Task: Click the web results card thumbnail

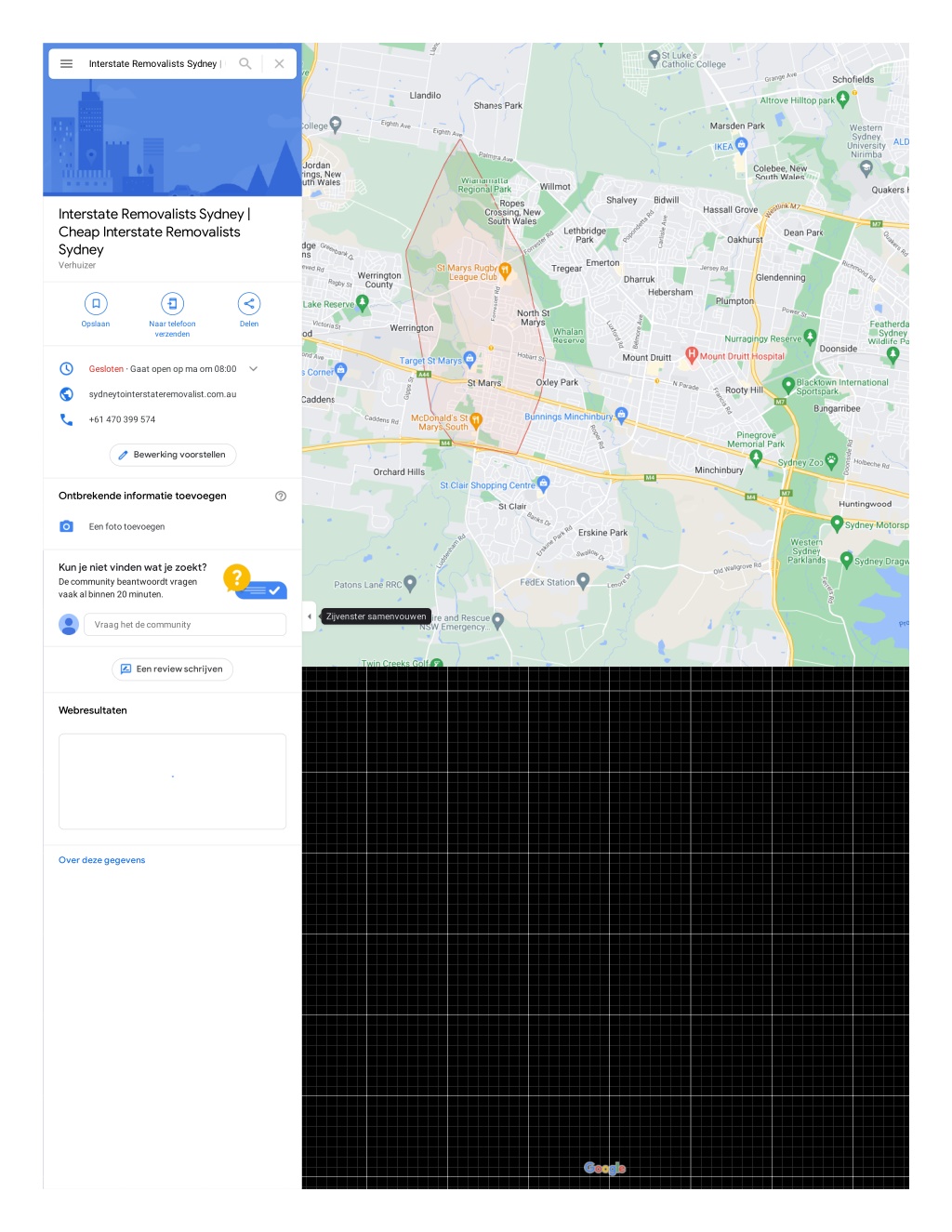Action: [x=173, y=781]
